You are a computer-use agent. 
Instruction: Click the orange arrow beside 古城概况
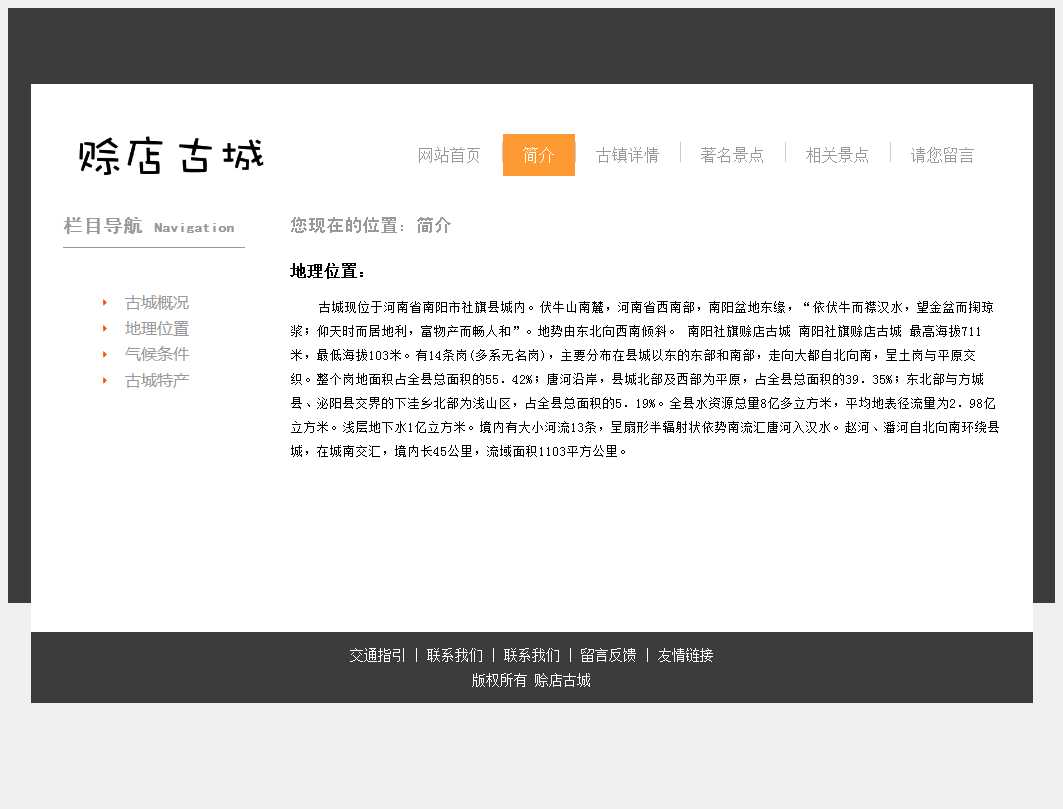(105, 303)
